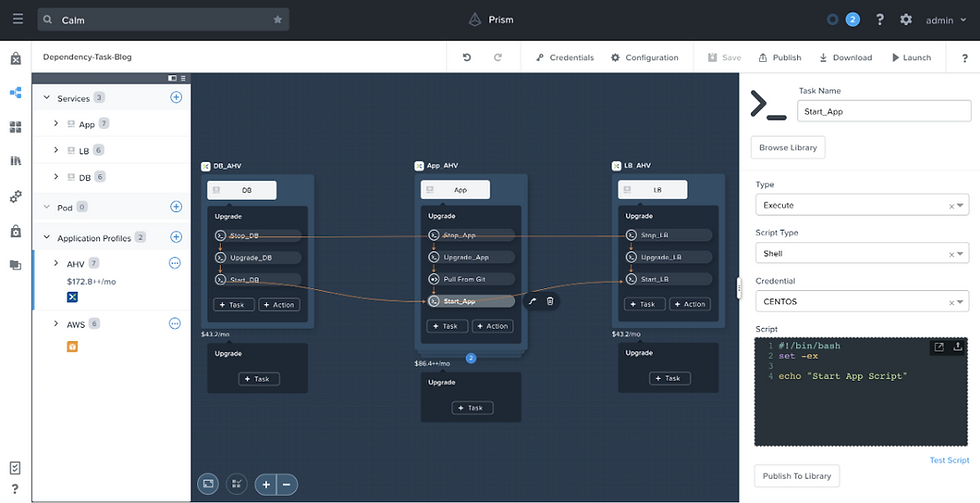
Task: Open the checklist icon at sidebar bottom
Action: (16, 467)
